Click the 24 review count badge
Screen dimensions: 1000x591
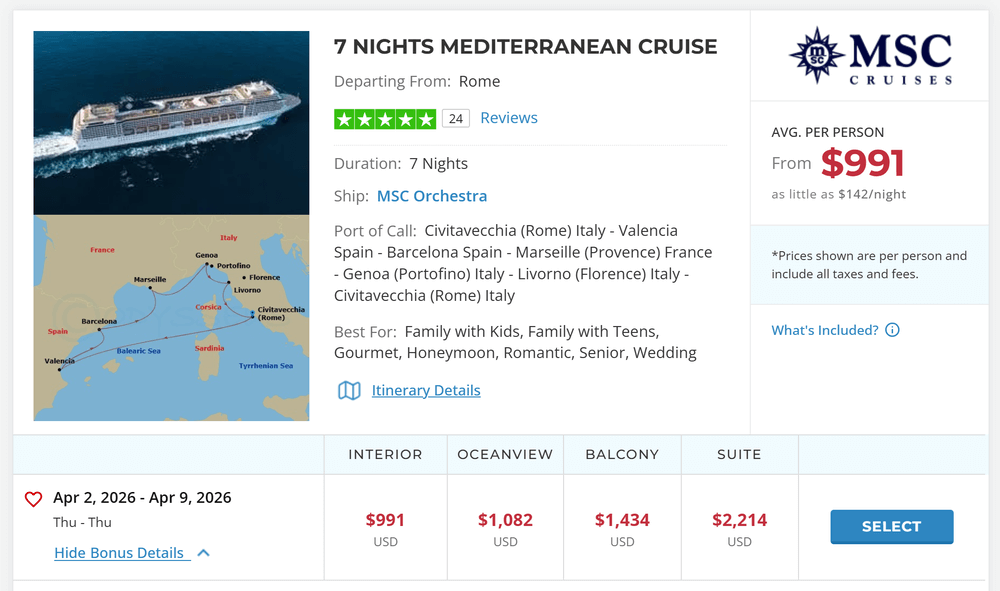coord(455,119)
